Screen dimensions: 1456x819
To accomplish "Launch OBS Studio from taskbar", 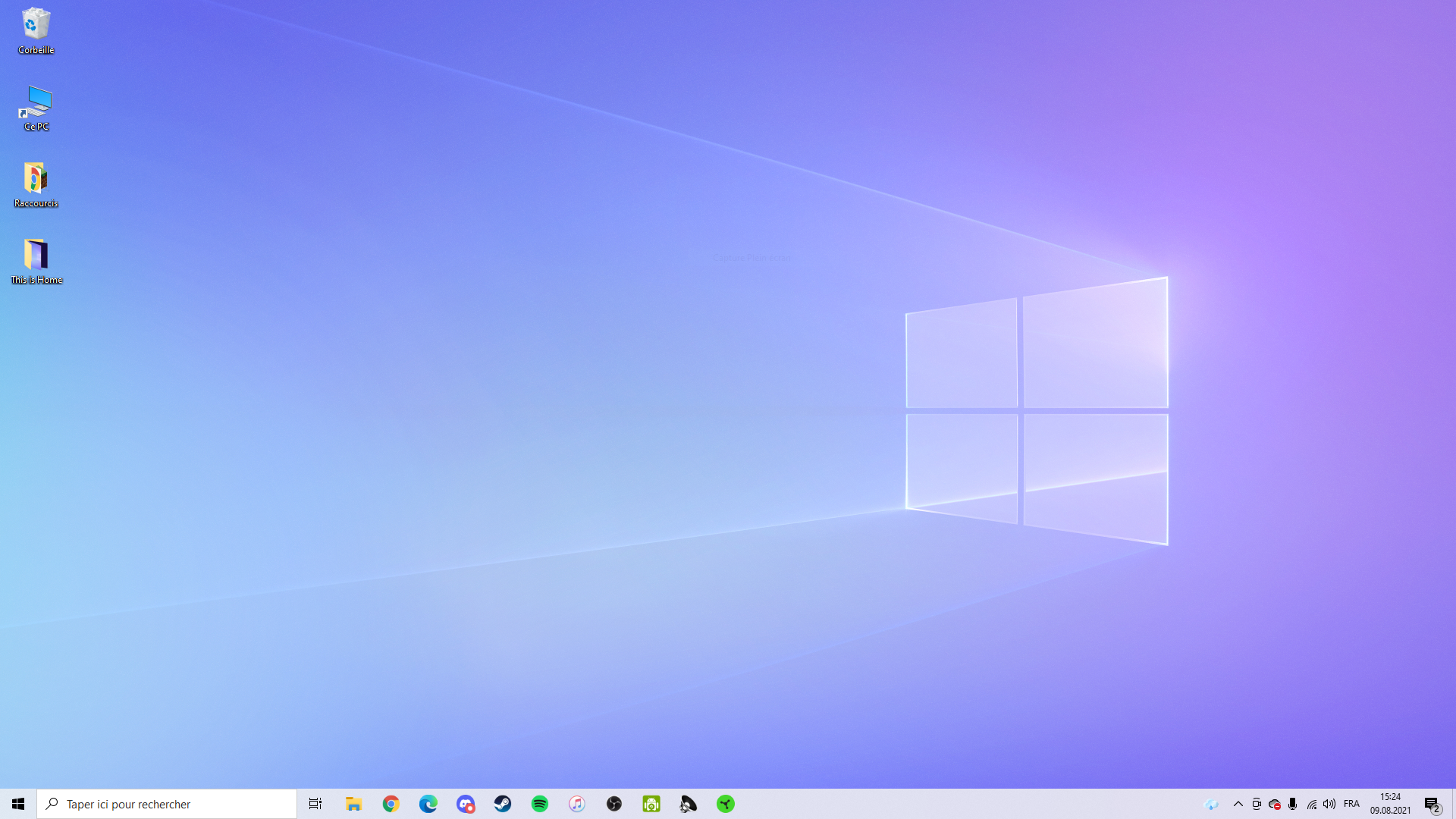I will 613,804.
